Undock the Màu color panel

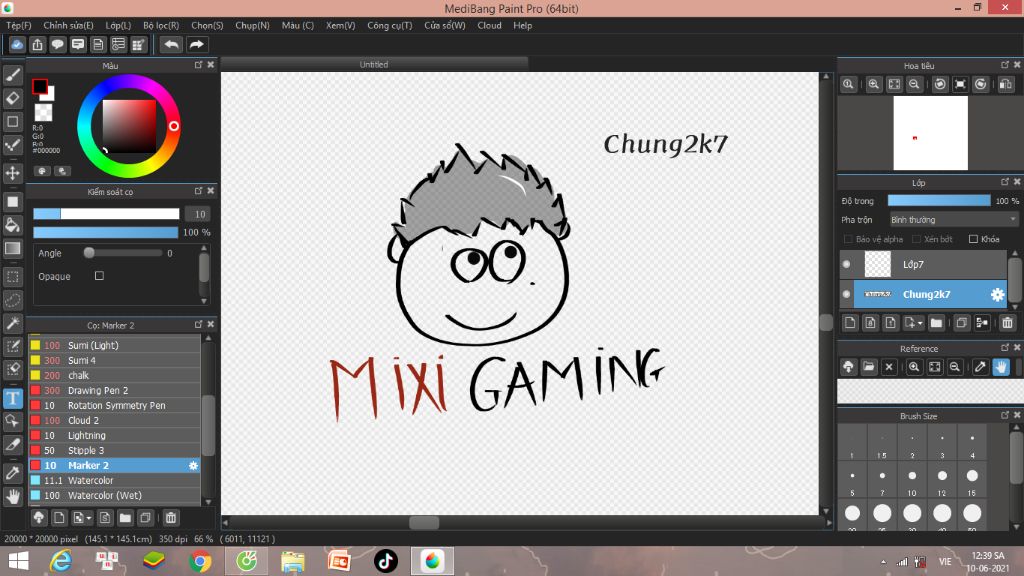[x=199, y=65]
